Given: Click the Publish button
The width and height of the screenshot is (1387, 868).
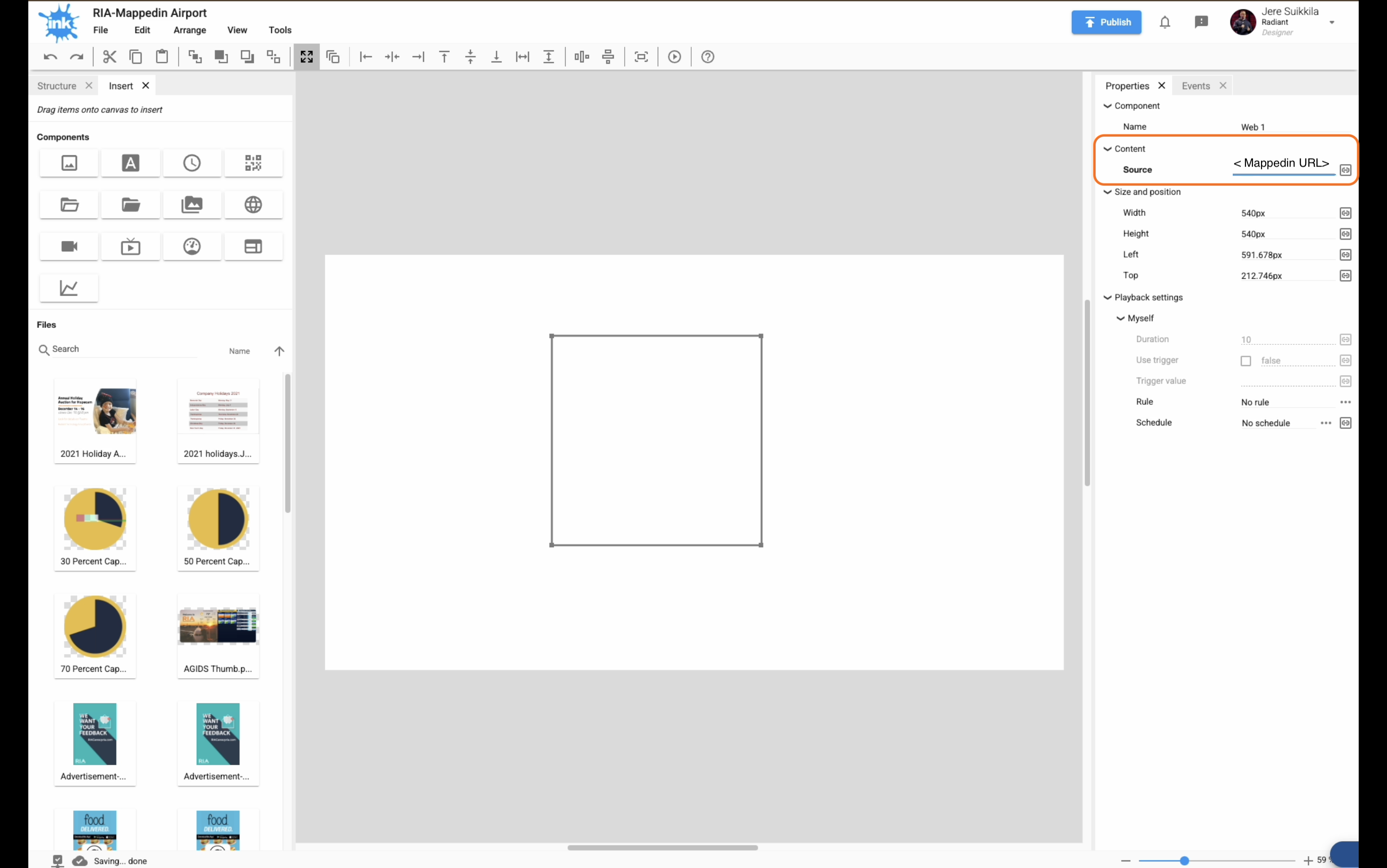Looking at the screenshot, I should point(1106,22).
